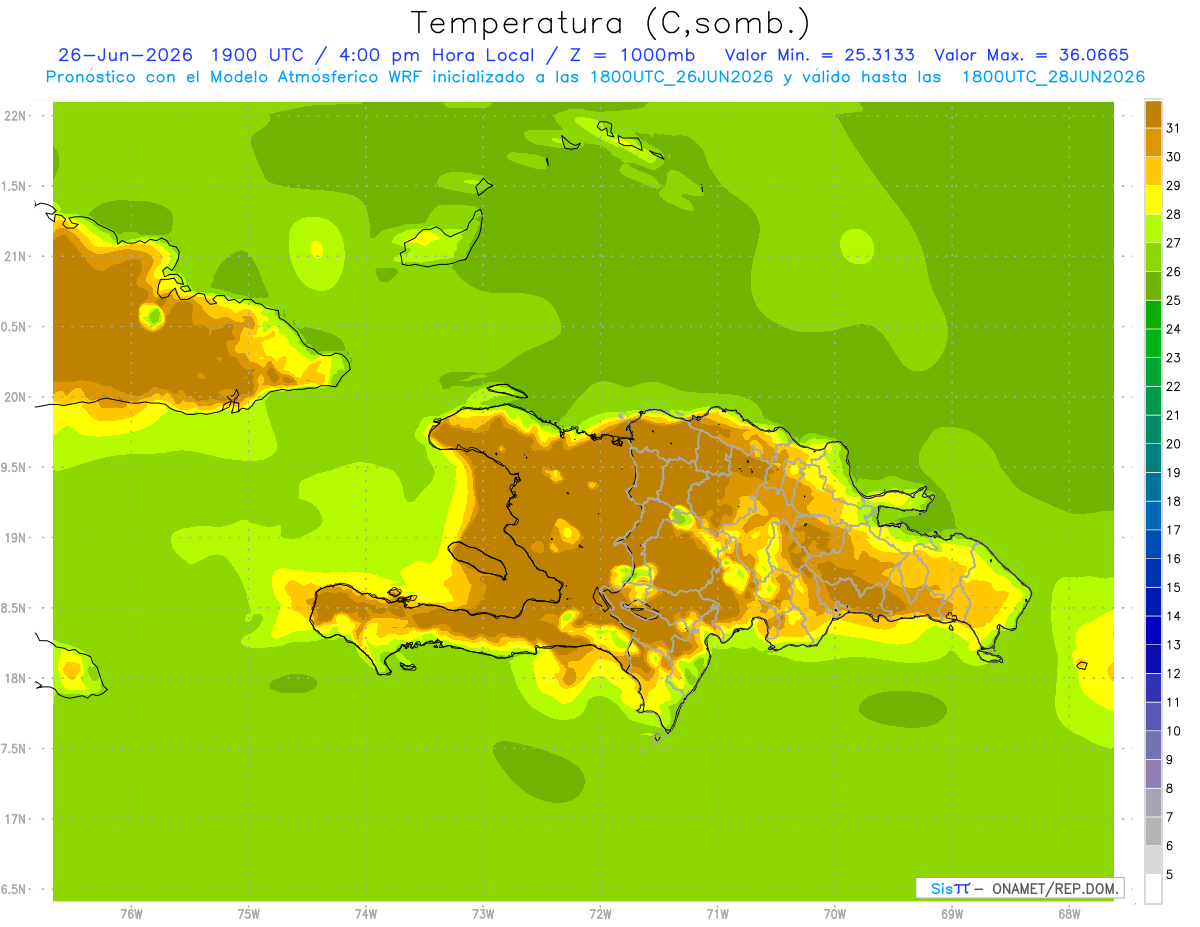Viewport: 1200px width, 927px height.
Task: Click the white swatch at legend bottom
Action: tap(1153, 888)
